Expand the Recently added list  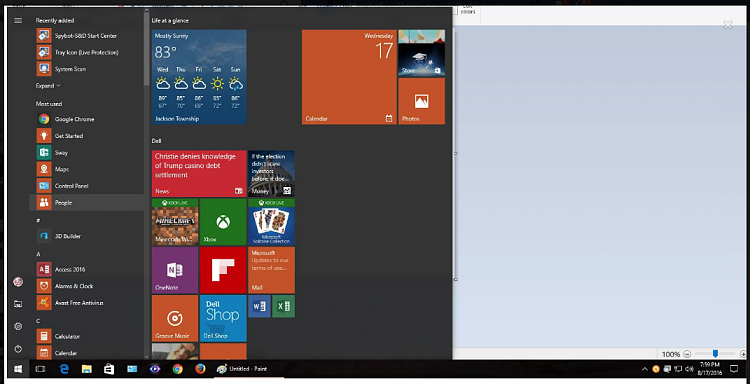tap(48, 86)
